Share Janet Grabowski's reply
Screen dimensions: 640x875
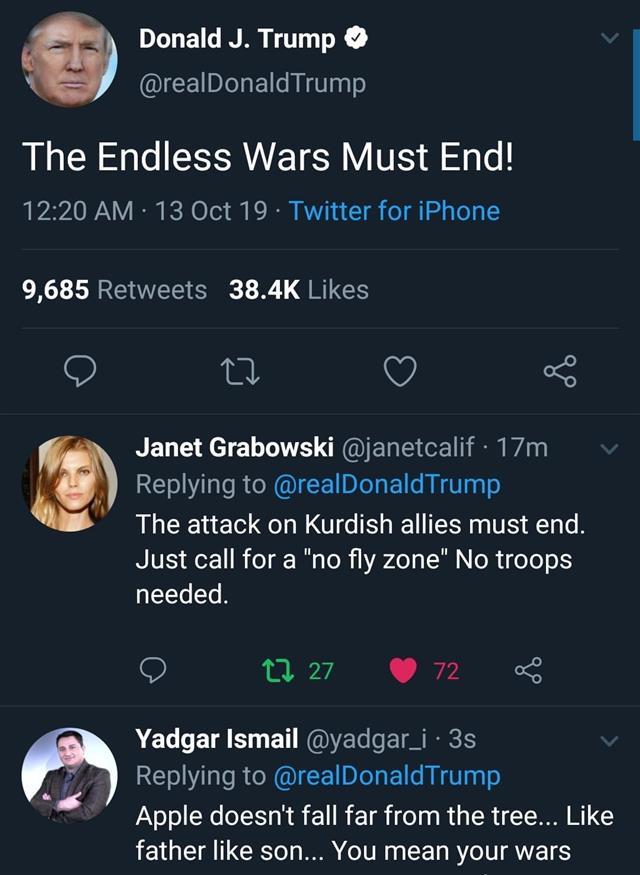(527, 670)
